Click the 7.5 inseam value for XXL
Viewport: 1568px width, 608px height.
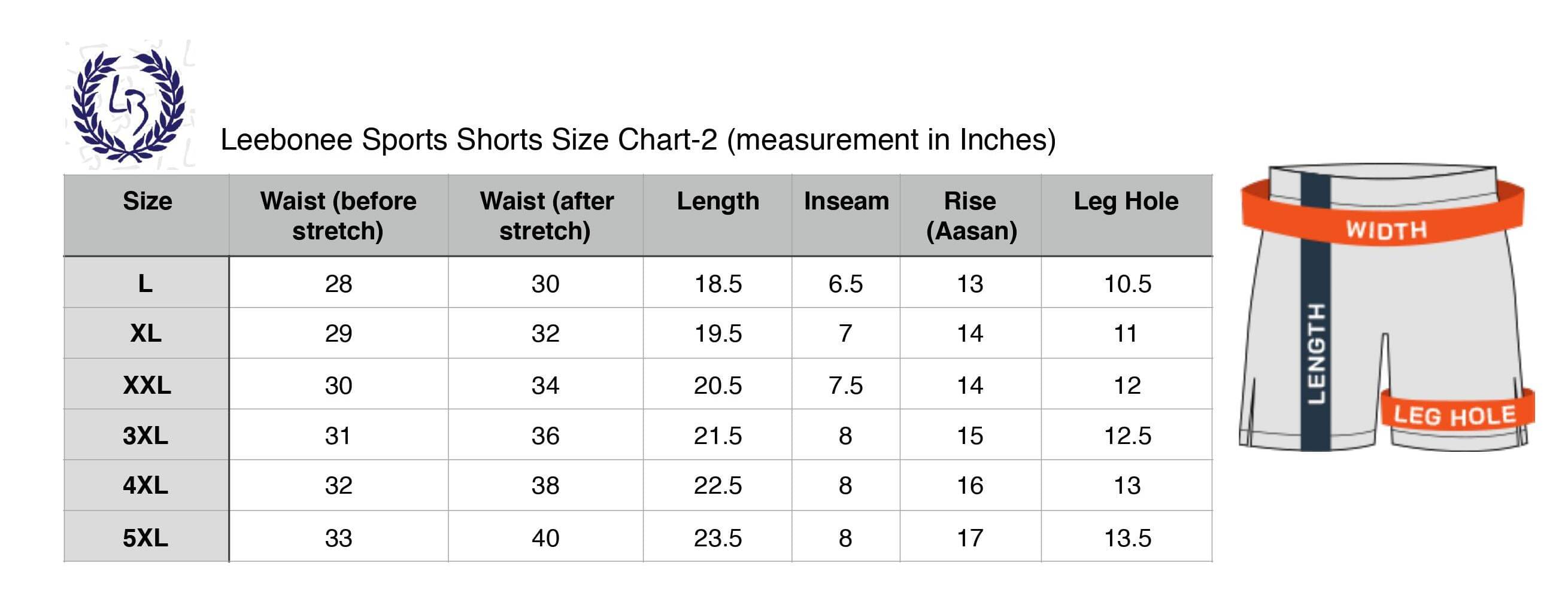click(845, 385)
